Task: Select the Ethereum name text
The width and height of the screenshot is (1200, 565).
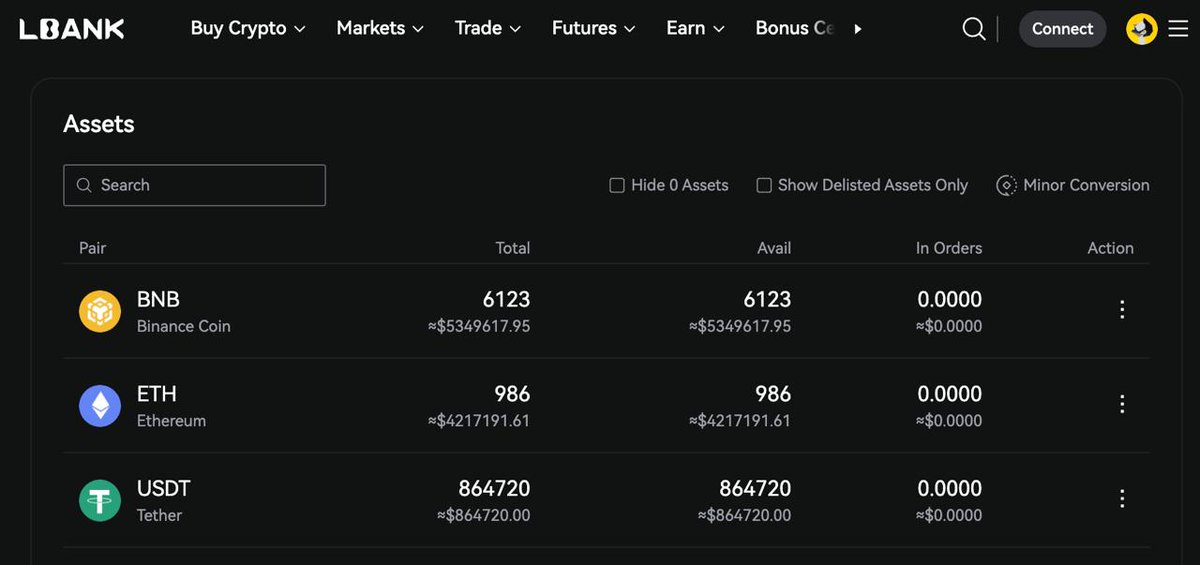Action: pos(171,421)
